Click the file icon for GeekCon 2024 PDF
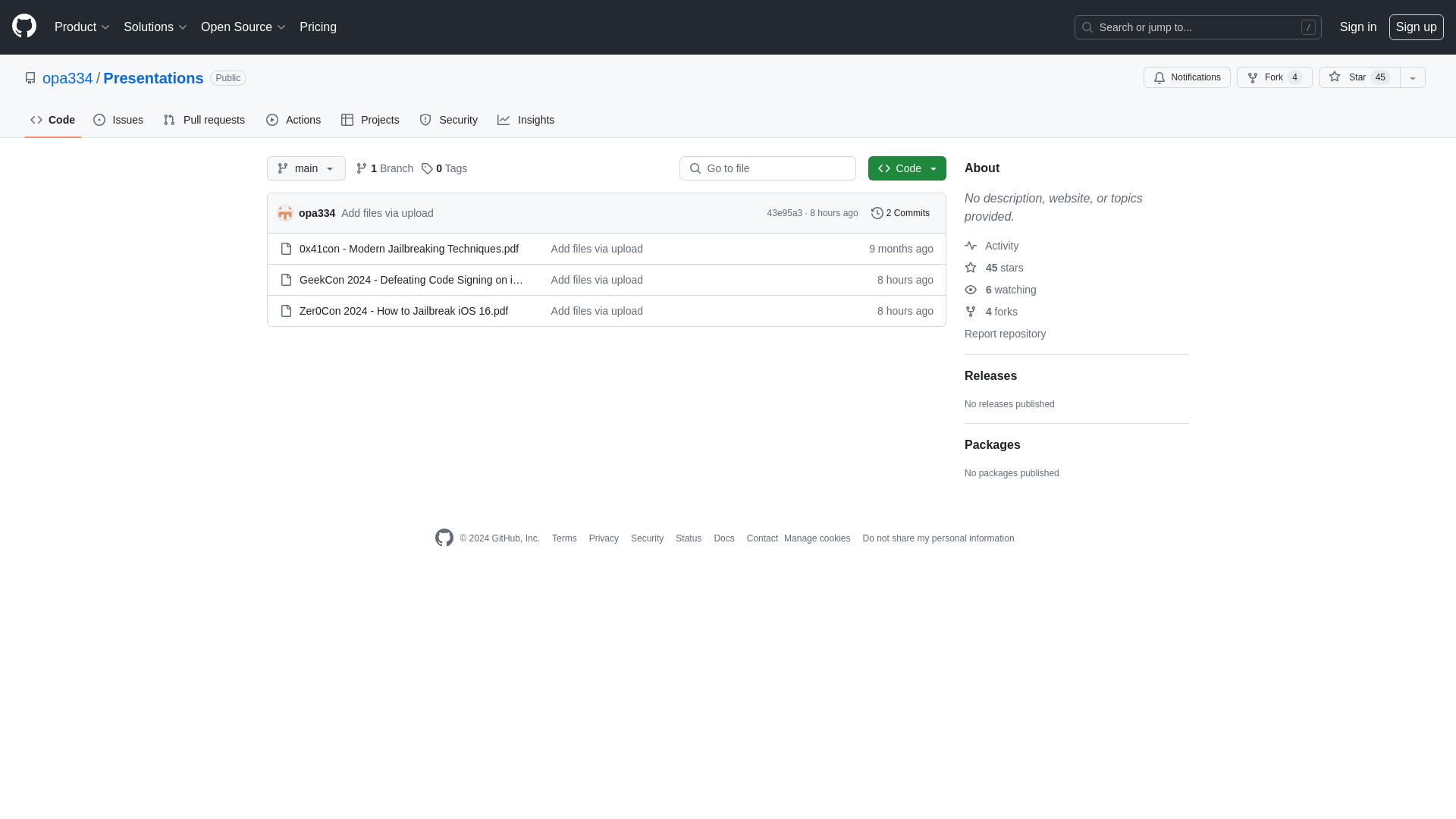 point(286,280)
